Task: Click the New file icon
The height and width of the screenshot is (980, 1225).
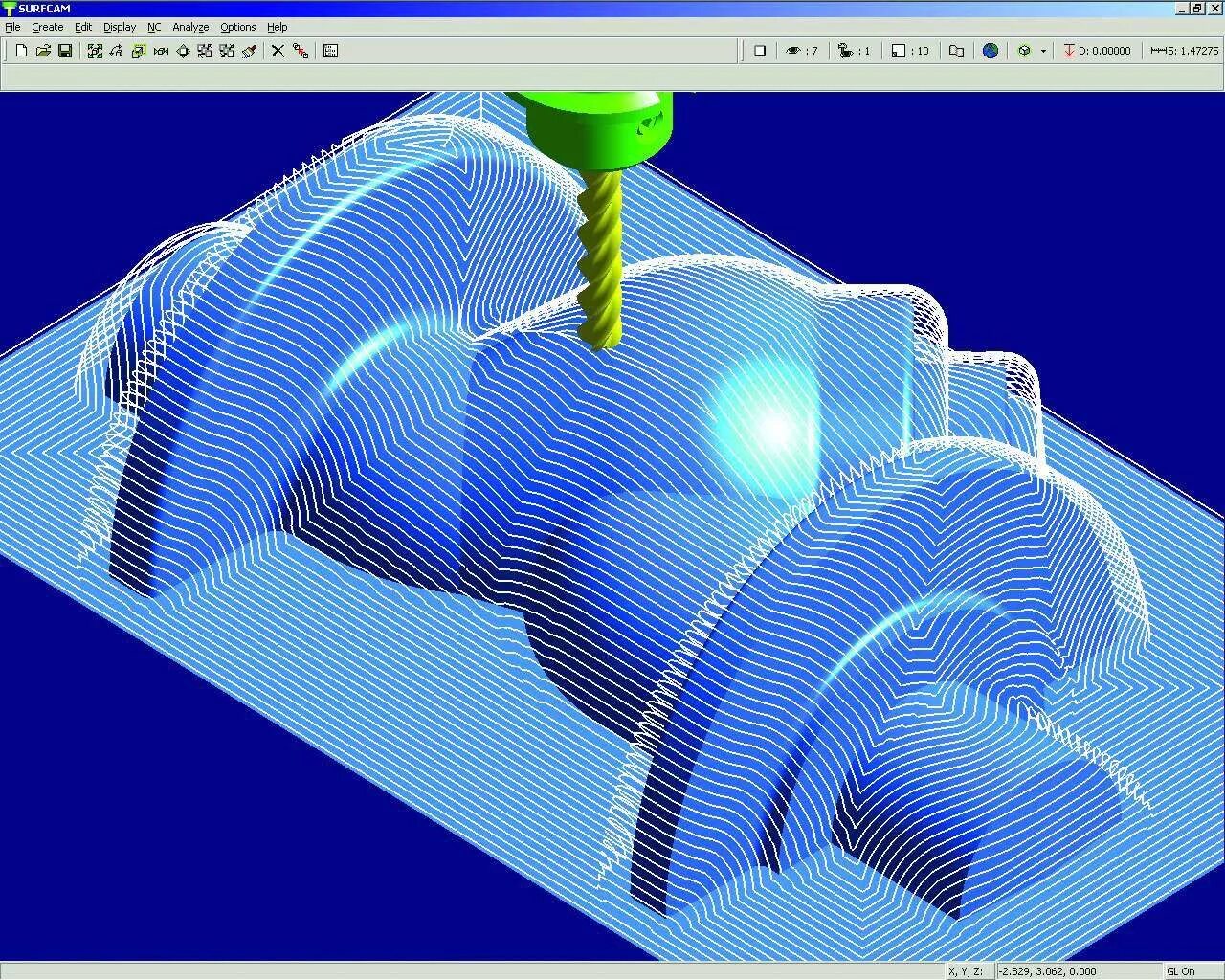Action: pos(21,51)
